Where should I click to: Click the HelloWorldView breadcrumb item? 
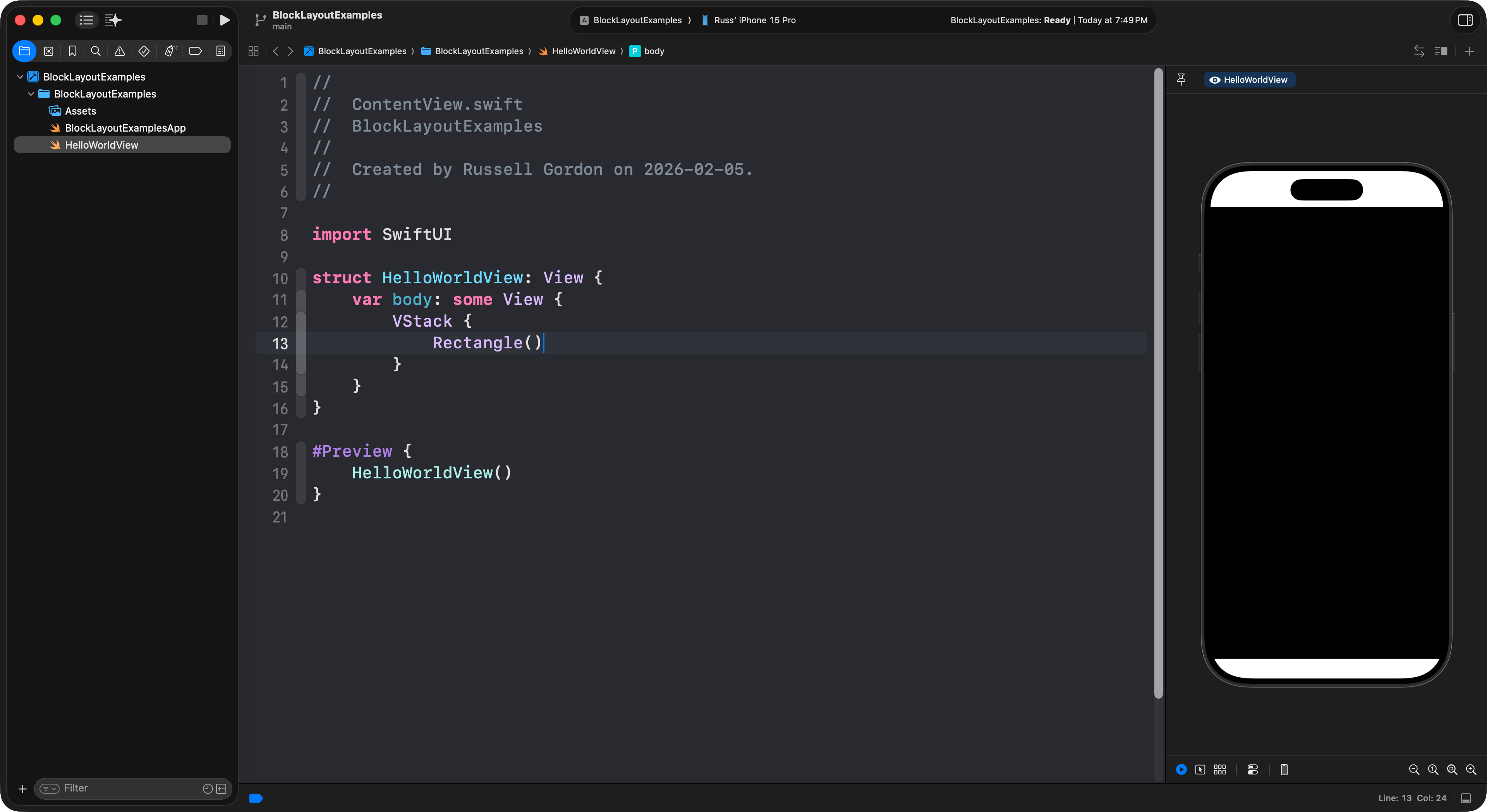click(x=583, y=51)
